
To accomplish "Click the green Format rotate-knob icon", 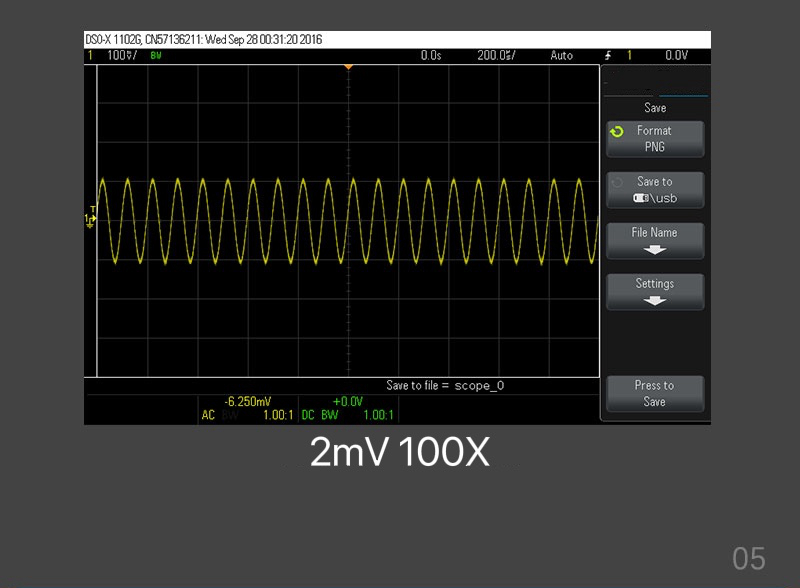I will [618, 131].
